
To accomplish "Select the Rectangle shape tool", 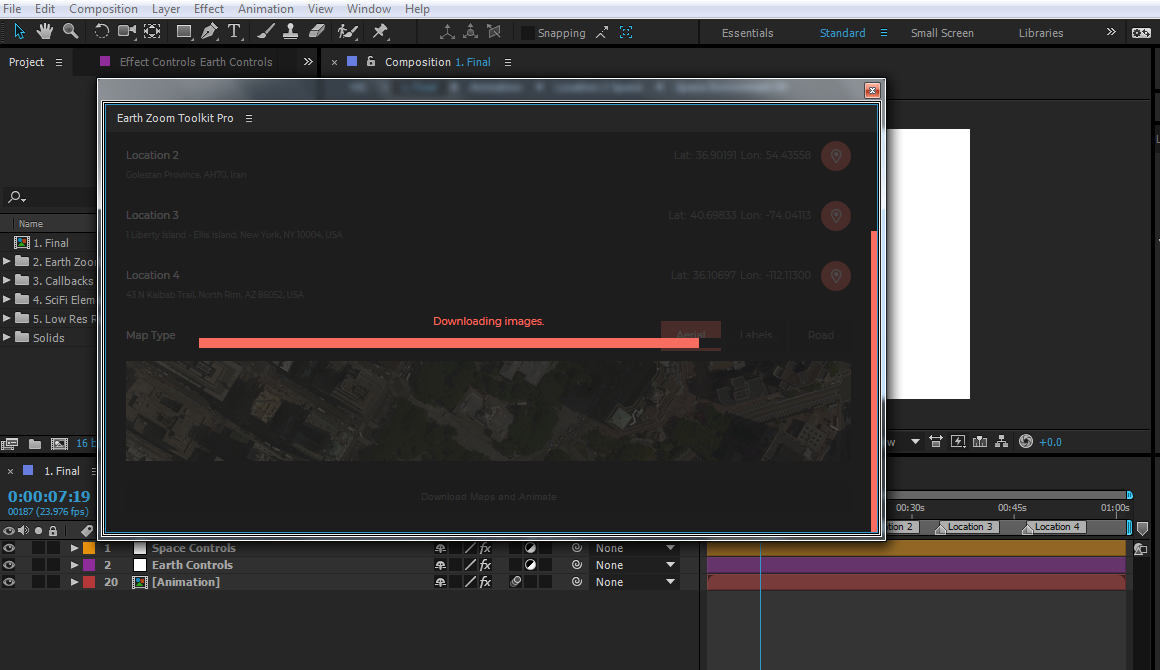I will click(183, 31).
